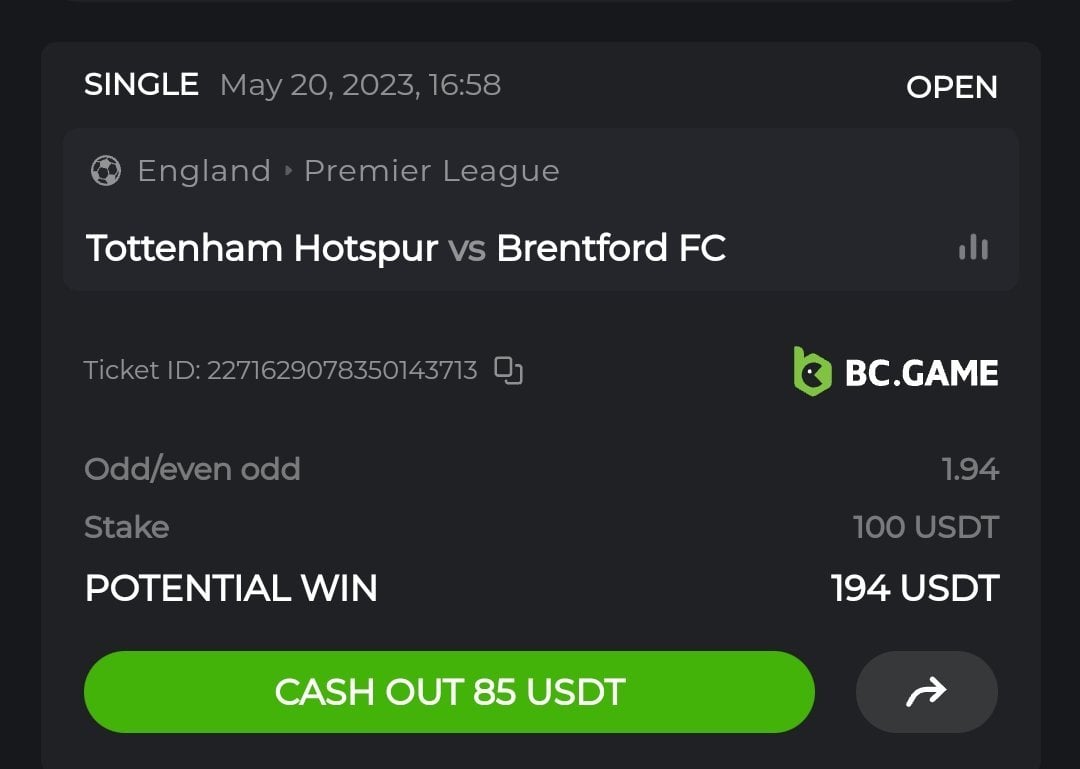Select the 1.94 odds value

pyautogui.click(x=970, y=469)
